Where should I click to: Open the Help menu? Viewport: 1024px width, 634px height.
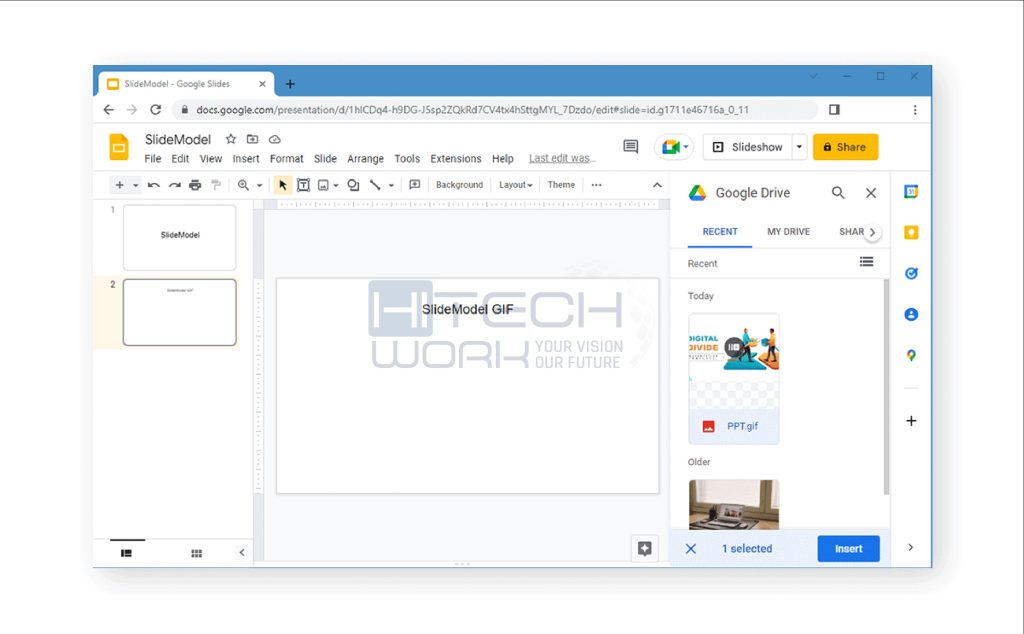(503, 159)
